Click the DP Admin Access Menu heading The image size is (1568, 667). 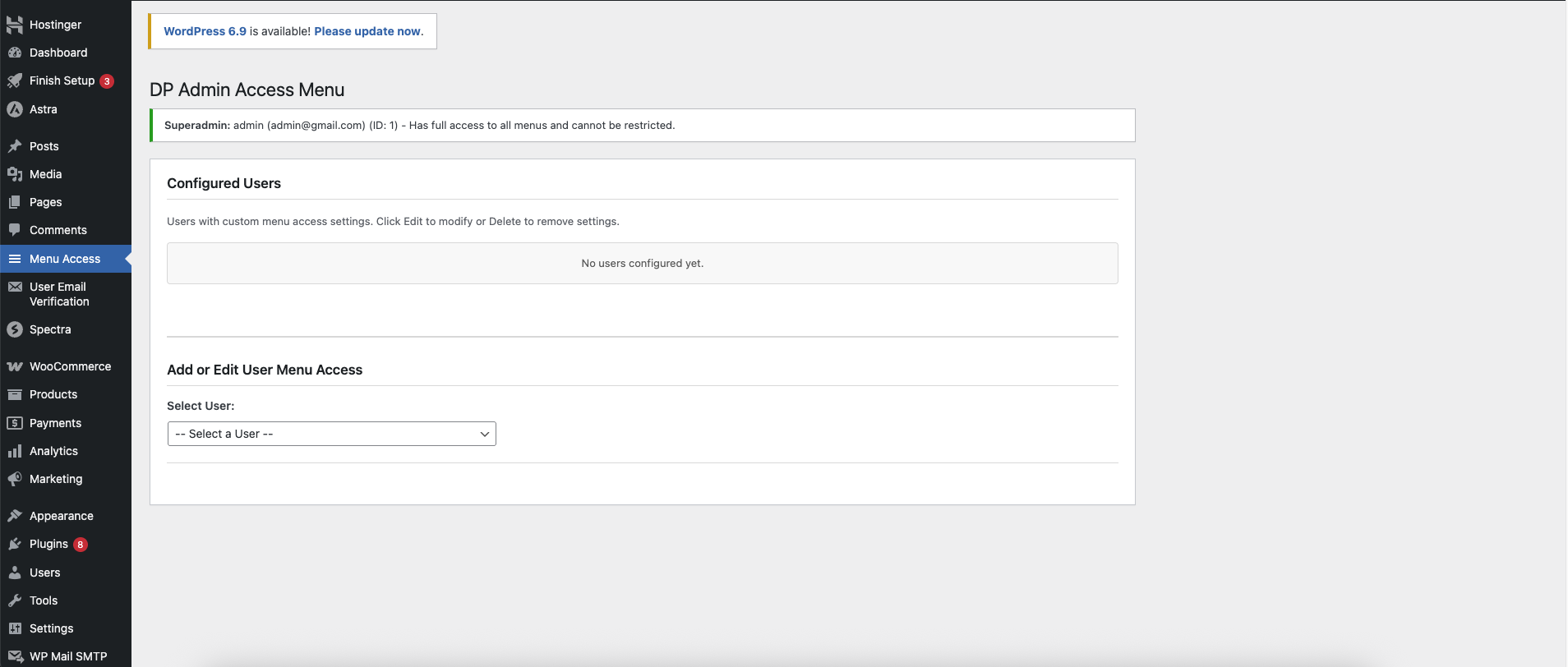coord(247,90)
